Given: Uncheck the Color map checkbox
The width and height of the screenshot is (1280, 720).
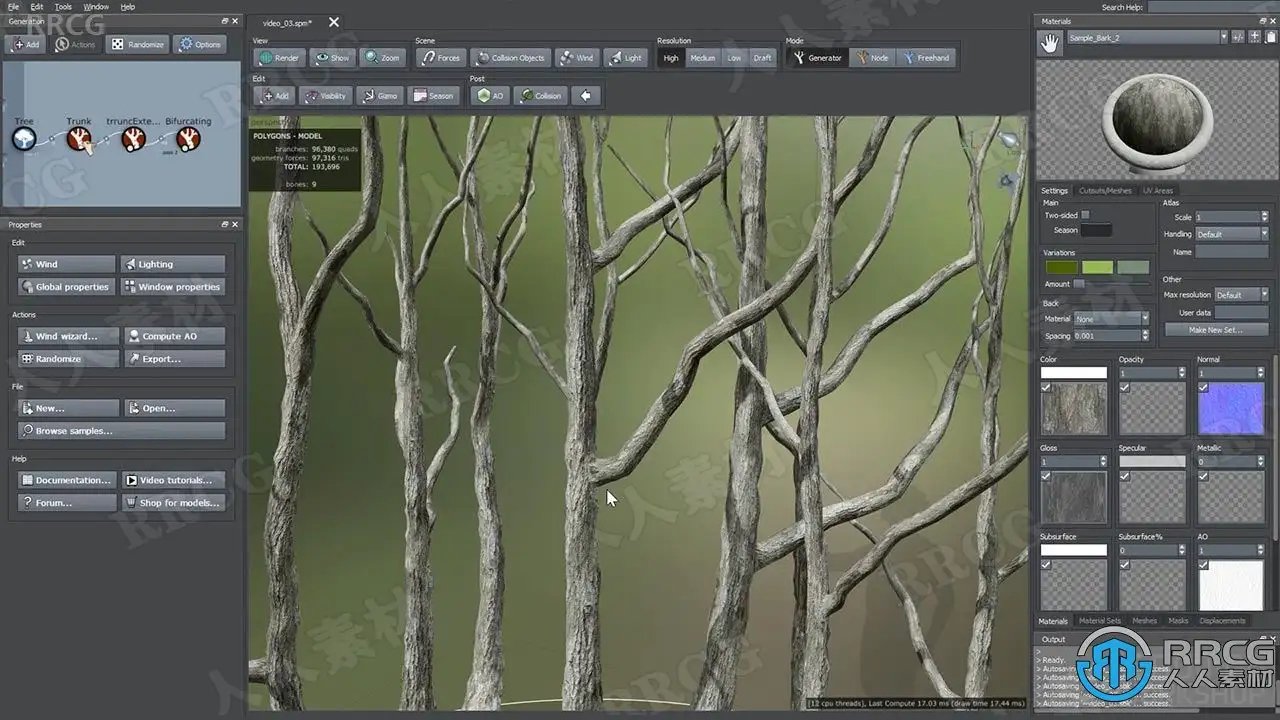Looking at the screenshot, I should coord(1046,388).
